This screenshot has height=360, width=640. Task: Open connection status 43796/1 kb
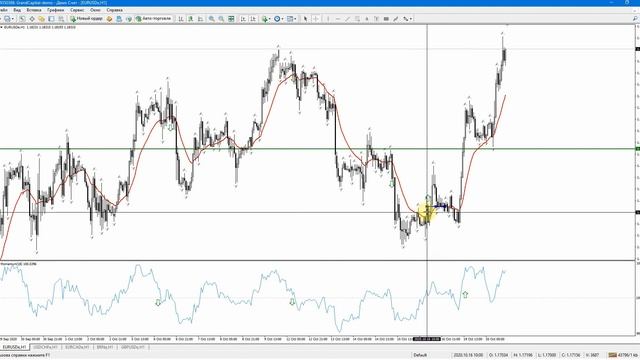pos(623,355)
